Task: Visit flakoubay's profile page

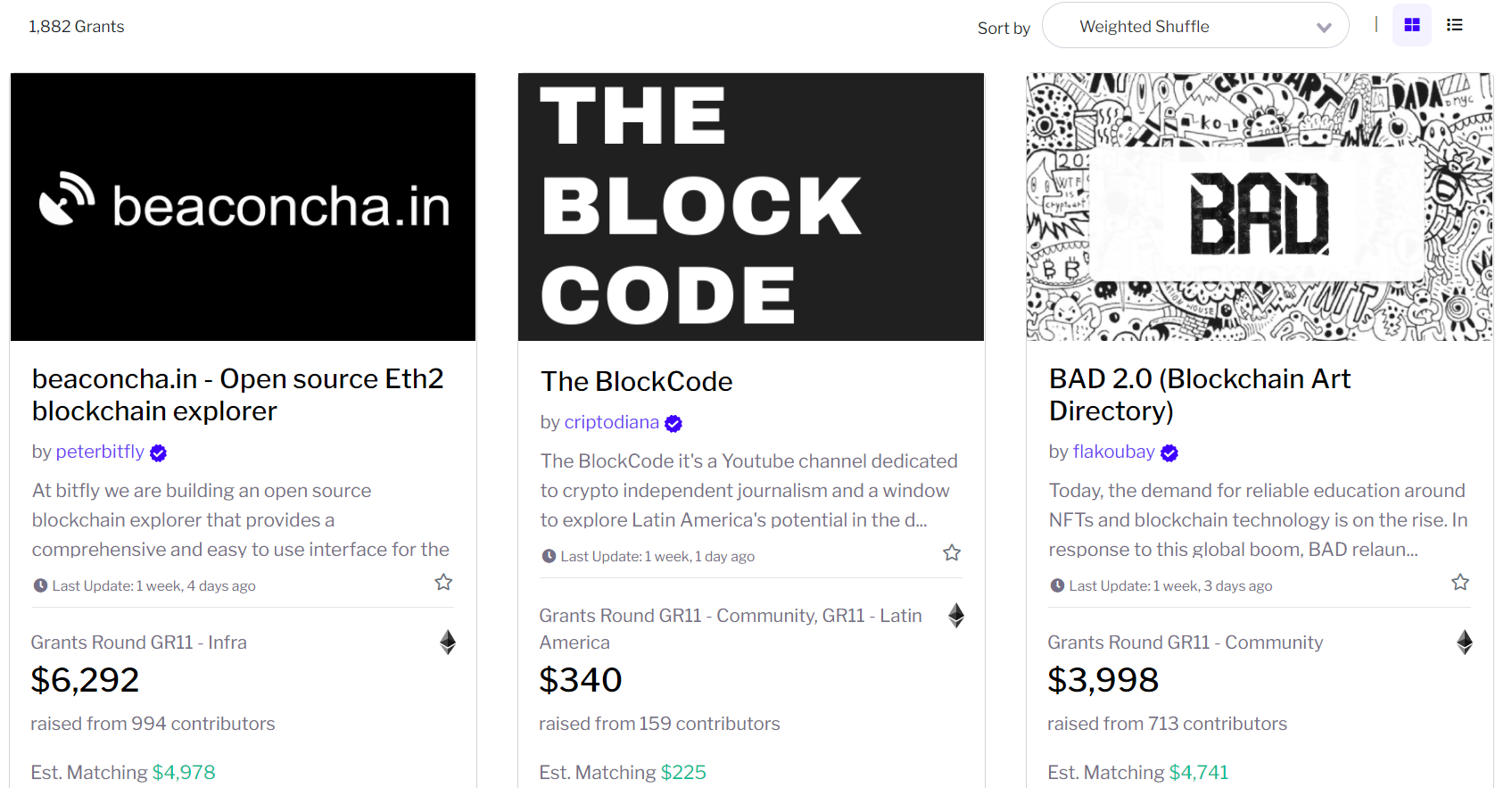Action: pyautogui.click(x=1113, y=452)
